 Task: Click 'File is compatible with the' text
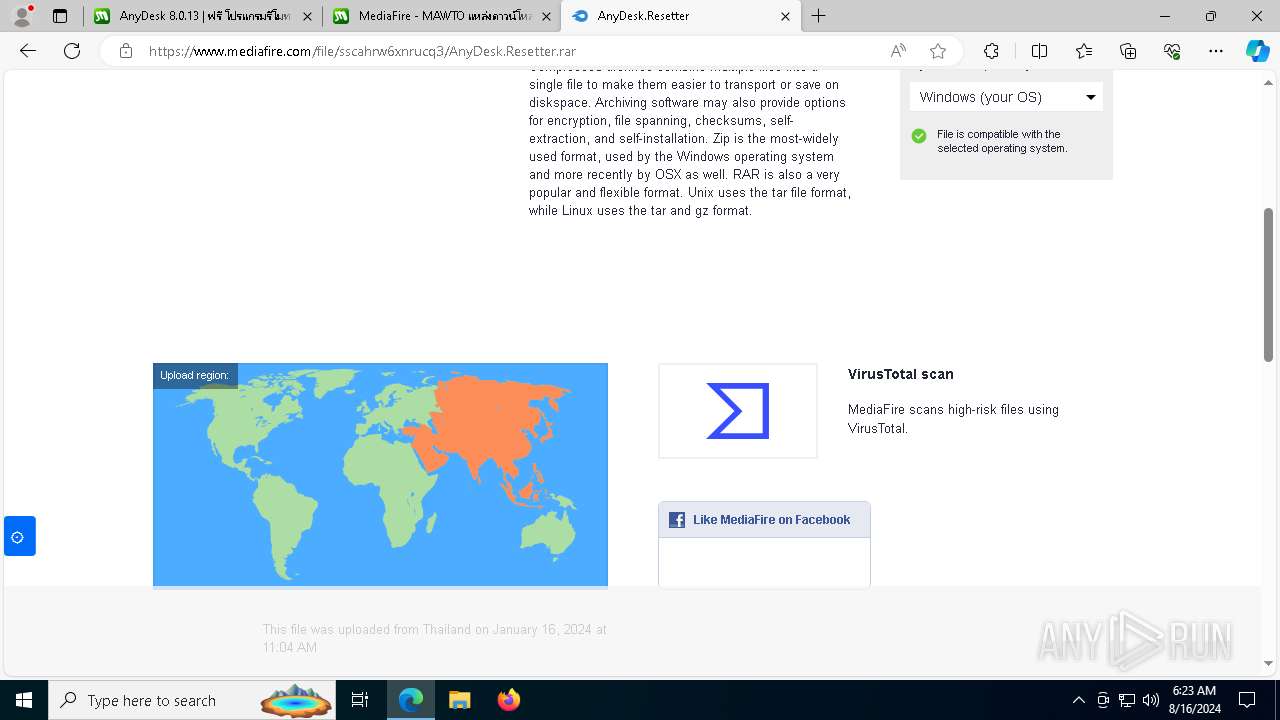(x=998, y=134)
